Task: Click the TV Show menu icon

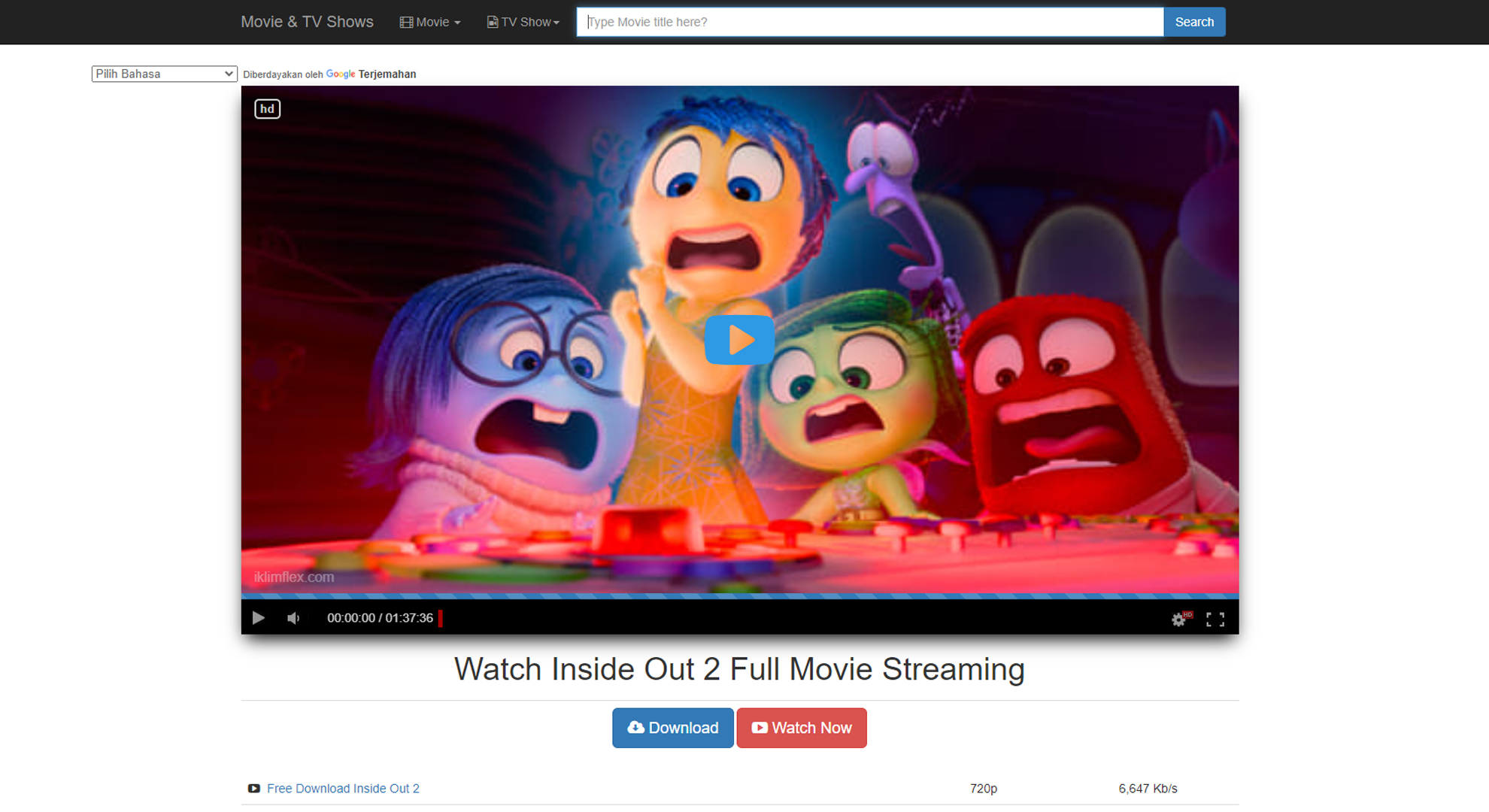Action: click(493, 23)
